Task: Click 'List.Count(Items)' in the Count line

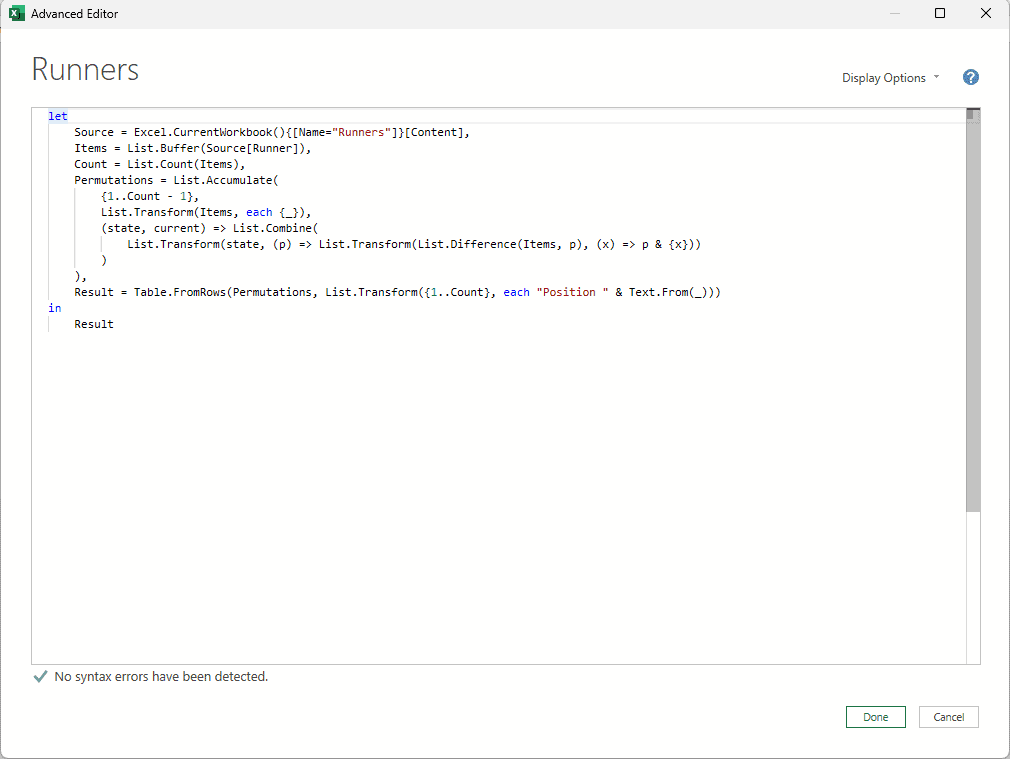Action: pos(183,164)
